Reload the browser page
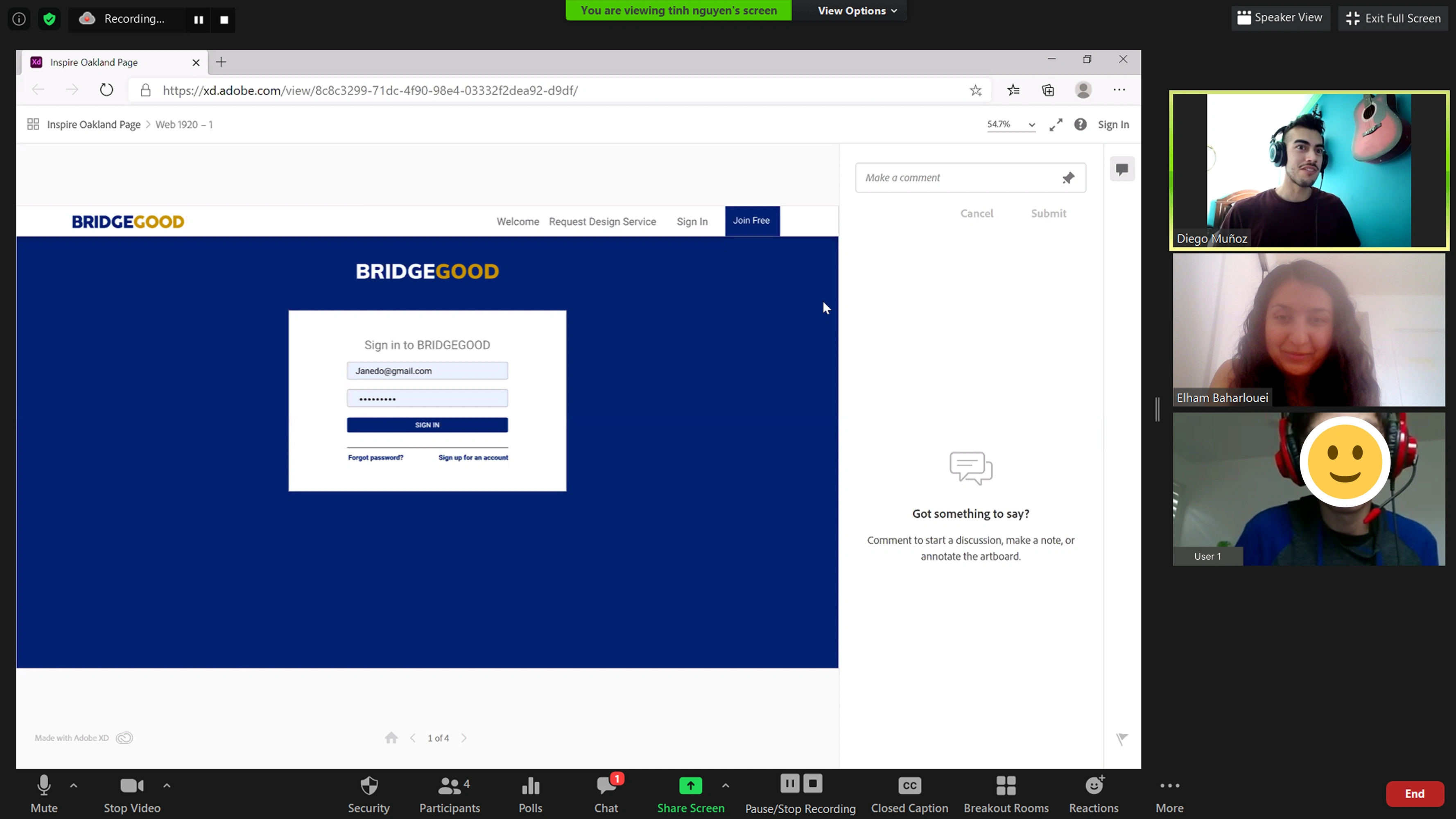This screenshot has width=1456, height=819. 106,90
